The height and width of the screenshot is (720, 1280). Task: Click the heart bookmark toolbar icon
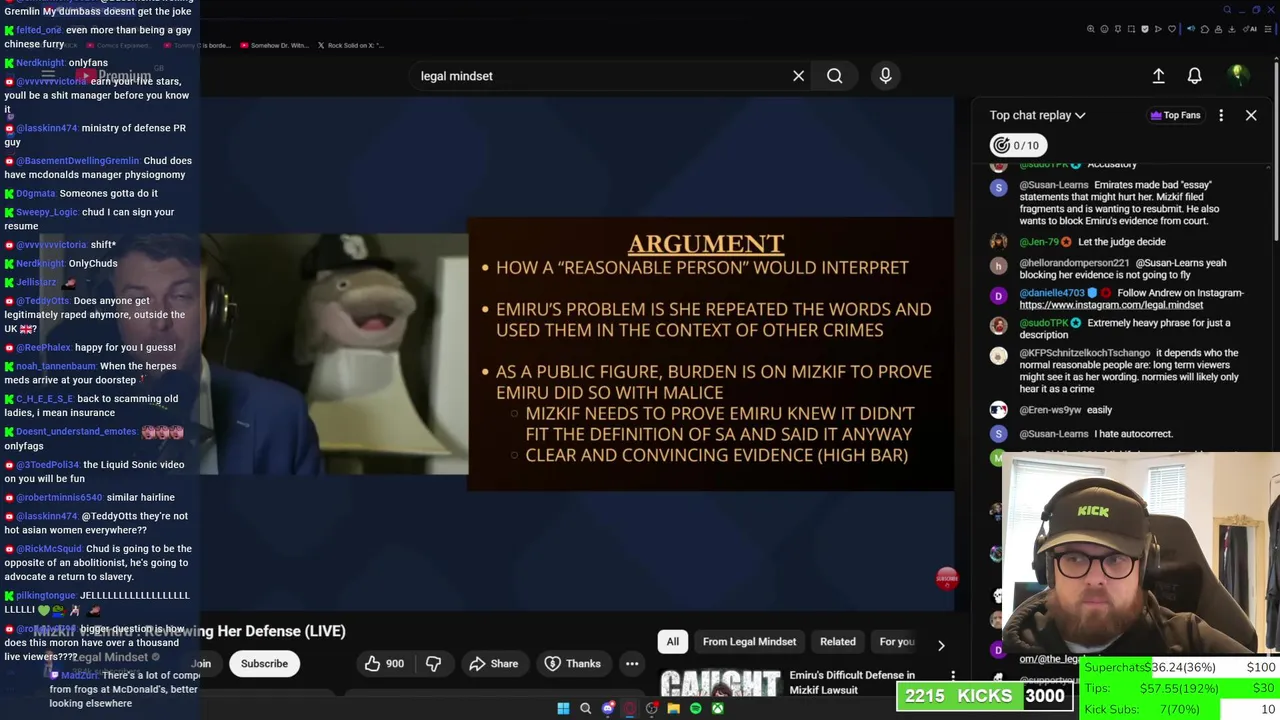pos(1172,29)
